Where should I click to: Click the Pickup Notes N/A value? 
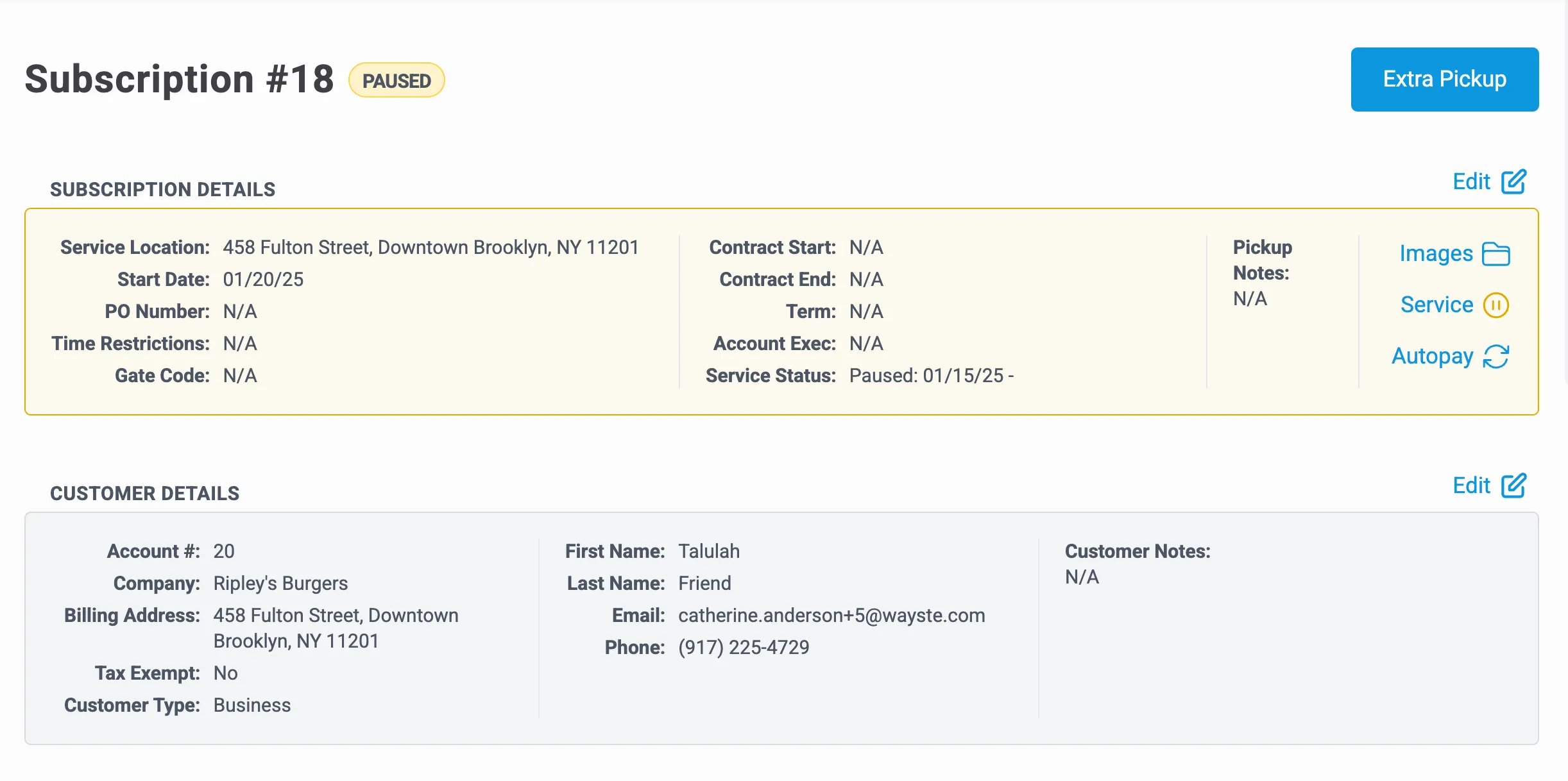(x=1250, y=299)
